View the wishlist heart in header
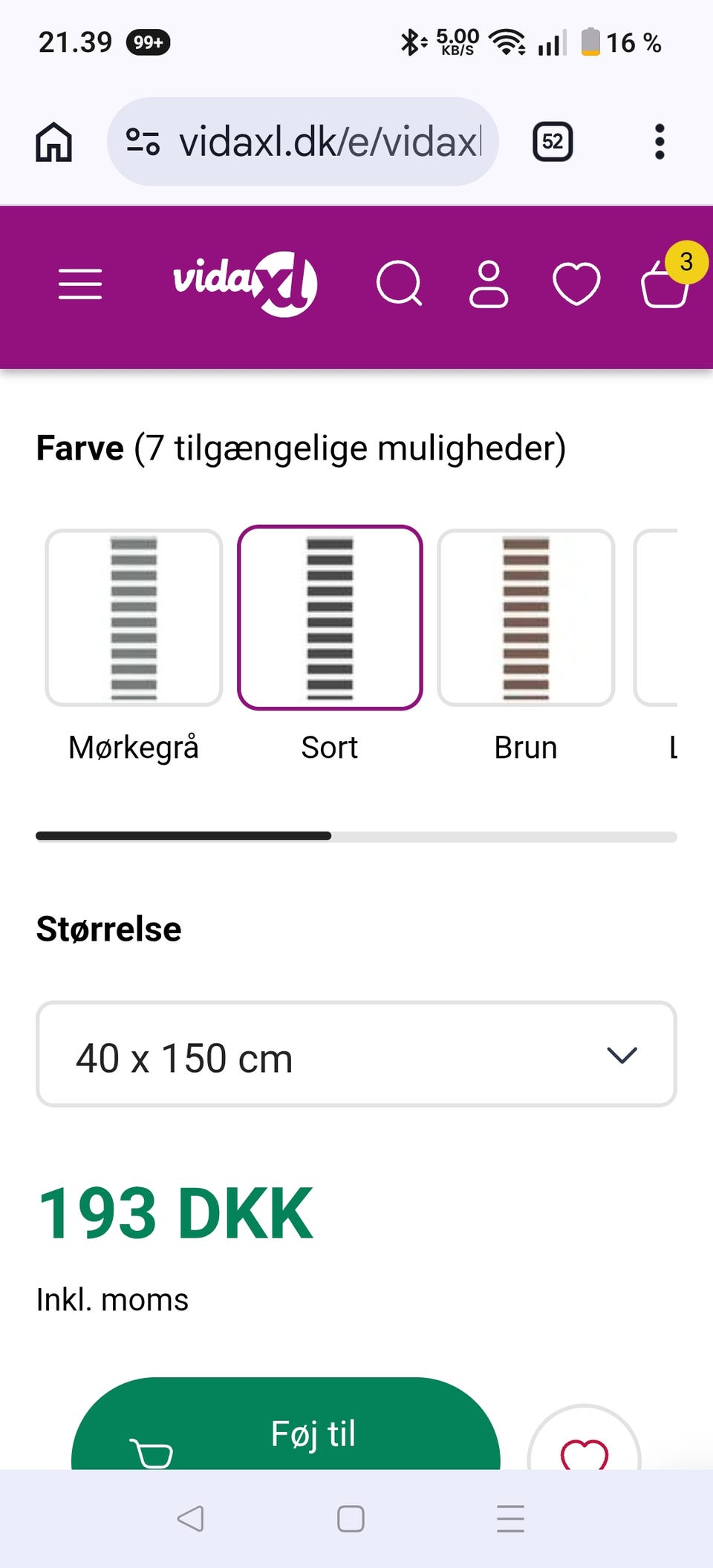 click(576, 284)
